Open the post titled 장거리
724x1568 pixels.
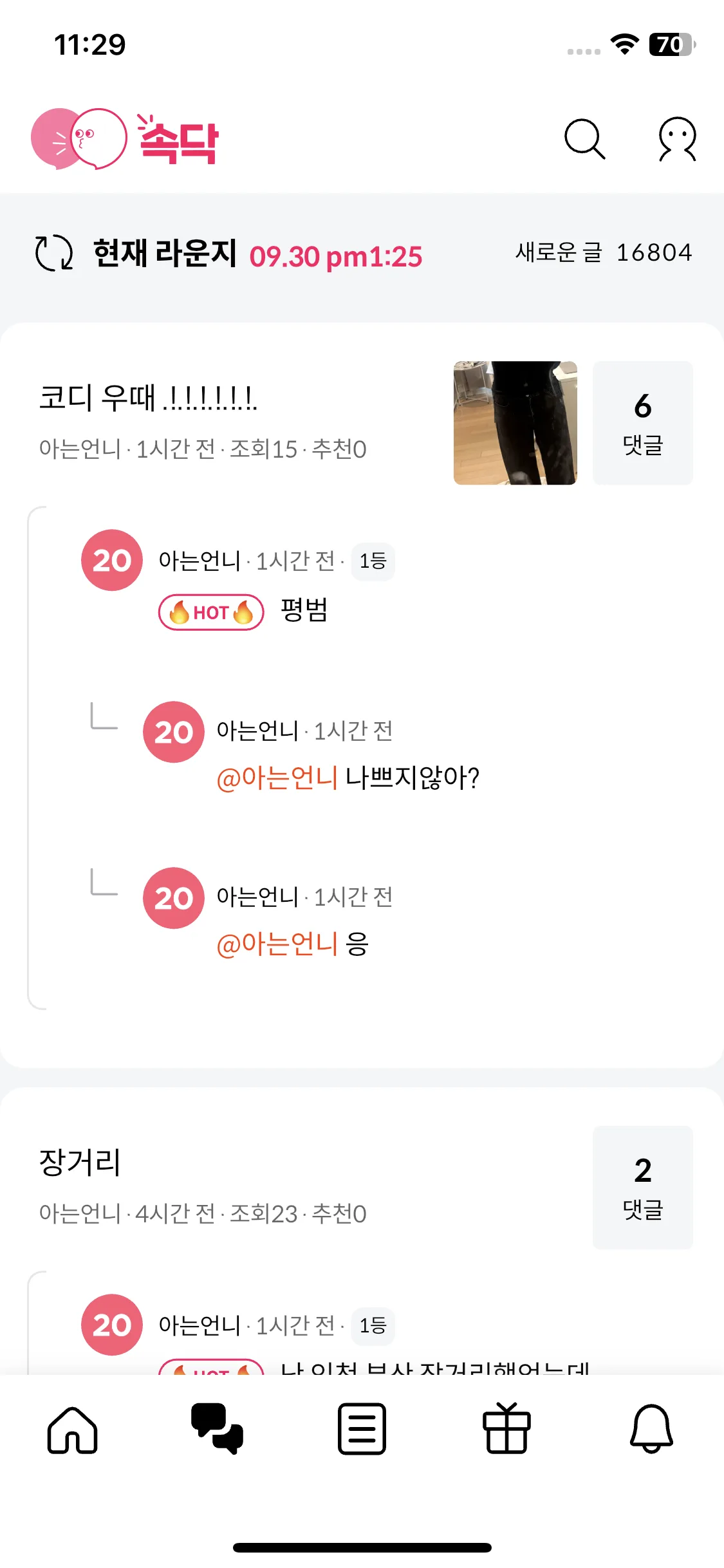(80, 1162)
